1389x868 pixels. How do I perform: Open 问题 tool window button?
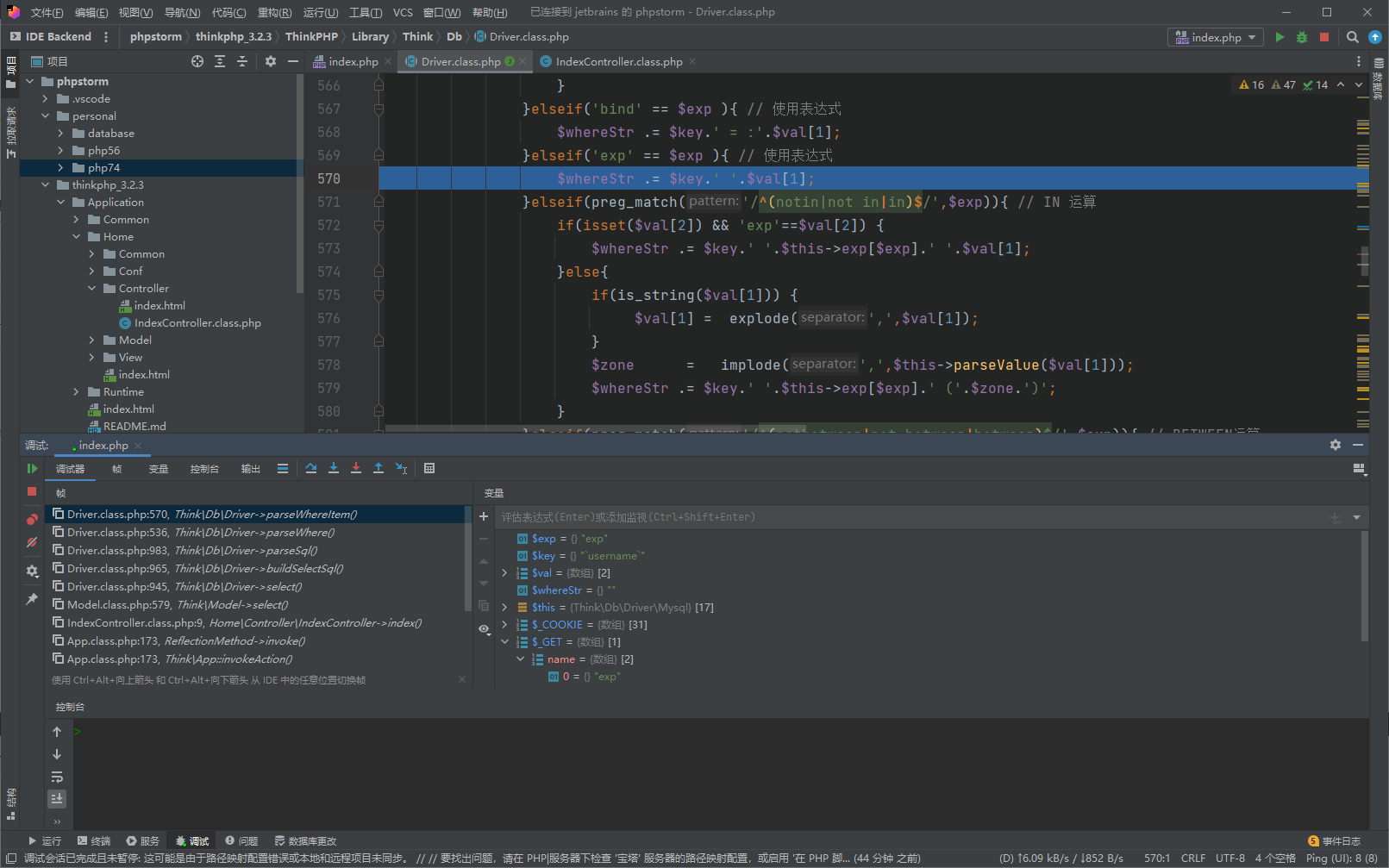(x=241, y=840)
